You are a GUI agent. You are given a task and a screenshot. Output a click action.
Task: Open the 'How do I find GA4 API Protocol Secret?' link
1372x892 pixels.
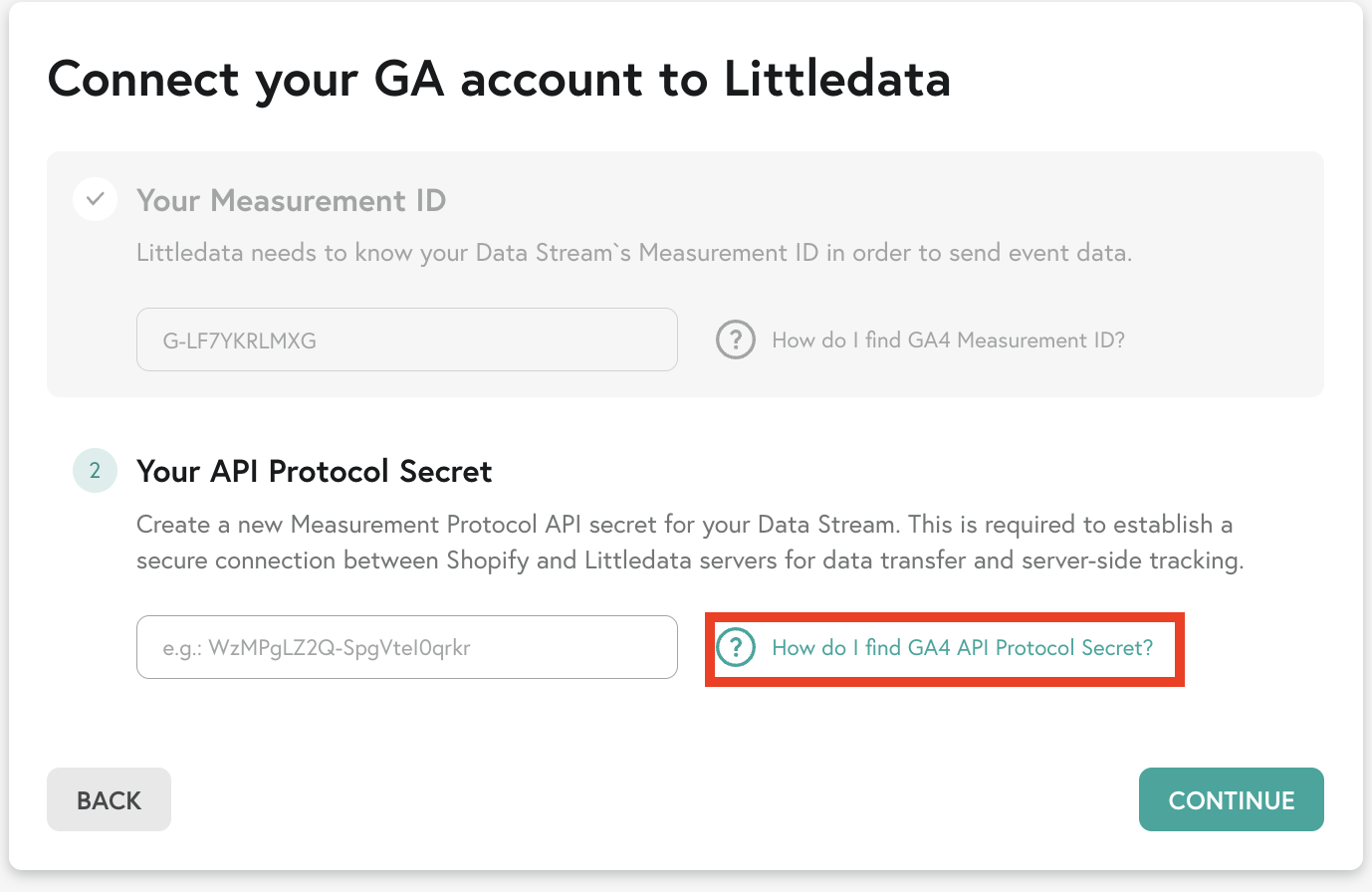coord(963,648)
